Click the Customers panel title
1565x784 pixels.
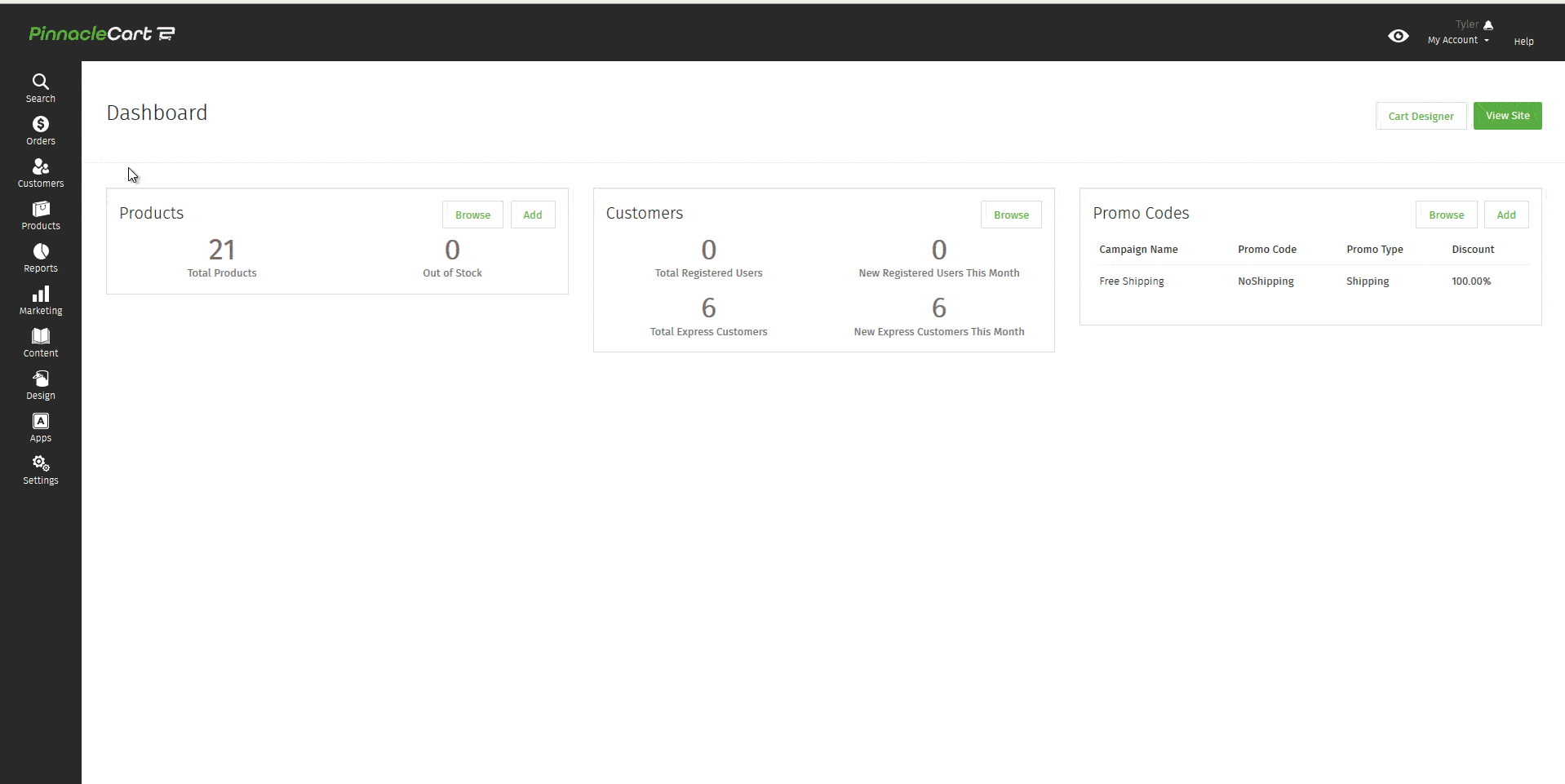645,213
